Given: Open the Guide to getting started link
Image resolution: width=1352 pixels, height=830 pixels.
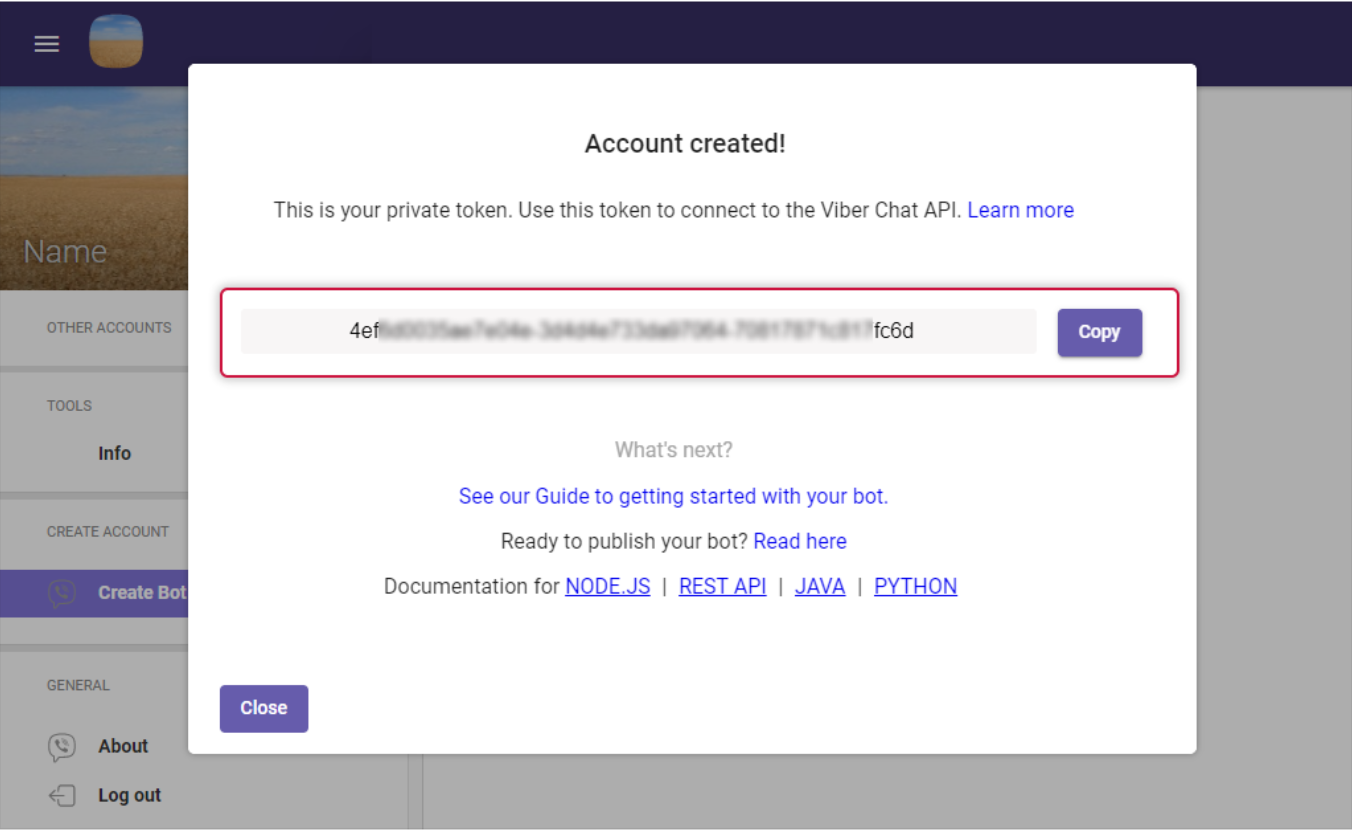Looking at the screenshot, I should (673, 496).
